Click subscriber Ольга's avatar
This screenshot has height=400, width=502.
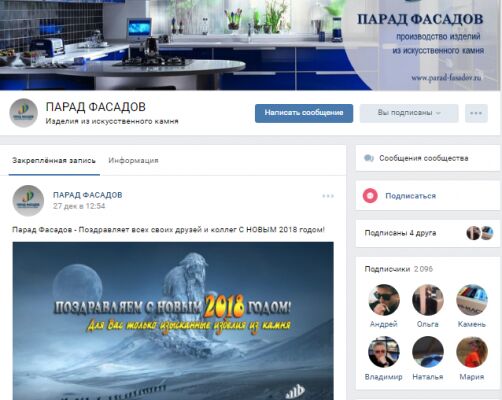tap(428, 300)
